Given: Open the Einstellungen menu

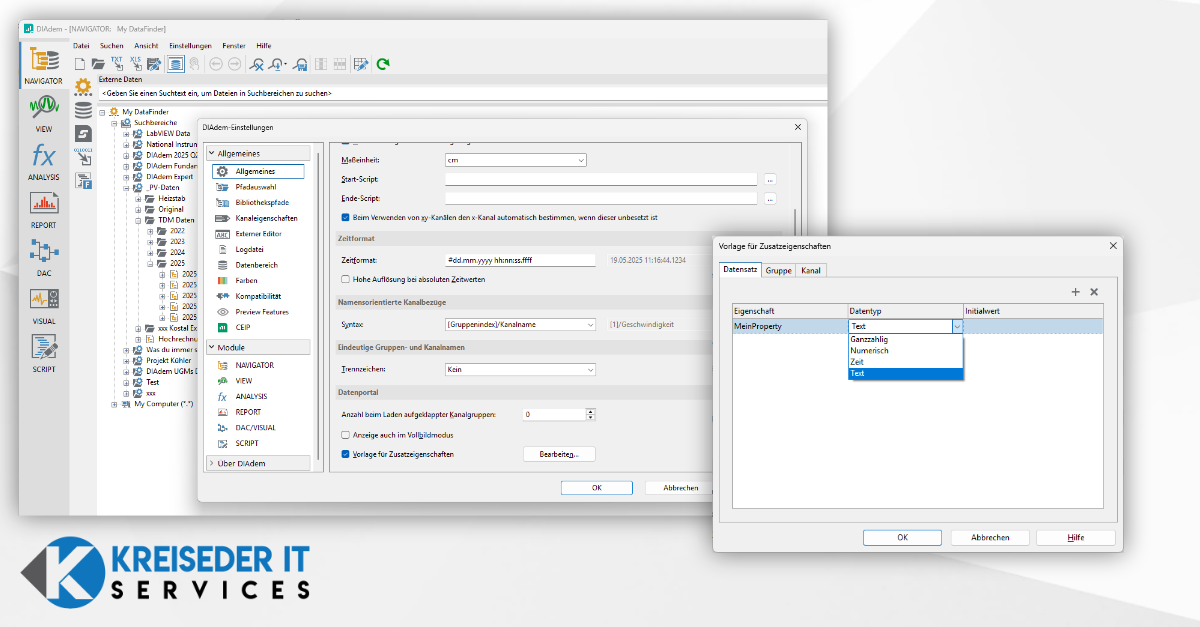Looking at the screenshot, I should [x=190, y=46].
